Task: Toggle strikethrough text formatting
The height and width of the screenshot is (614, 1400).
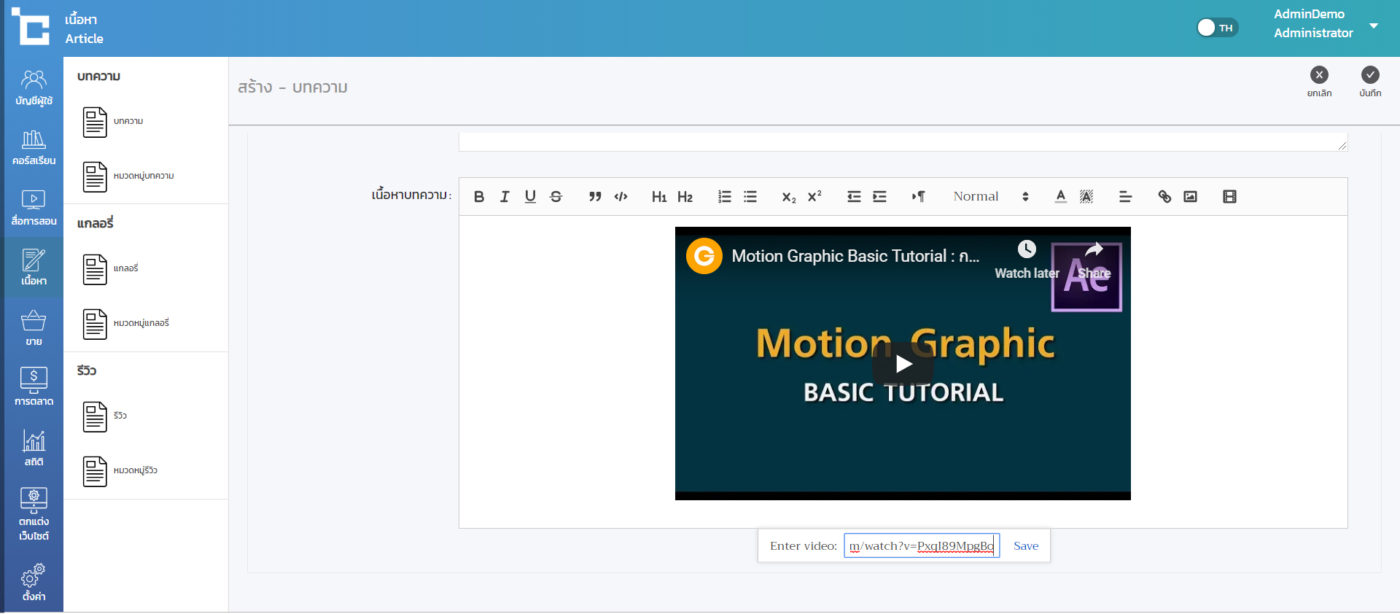Action: 556,197
